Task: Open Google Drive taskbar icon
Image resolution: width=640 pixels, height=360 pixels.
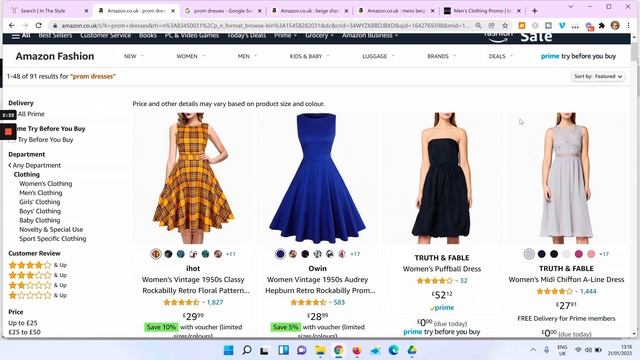Action: (x=412, y=350)
